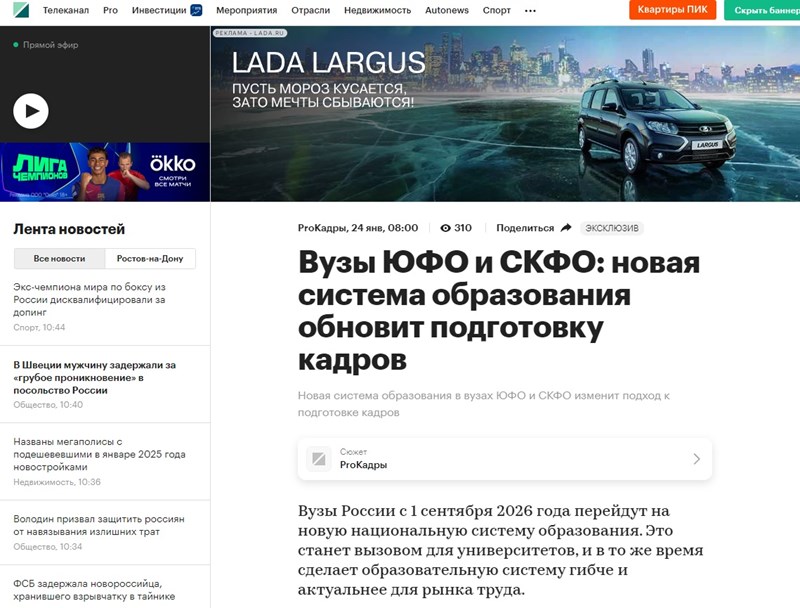
Task: Open the Autonews section
Action: (x=447, y=10)
